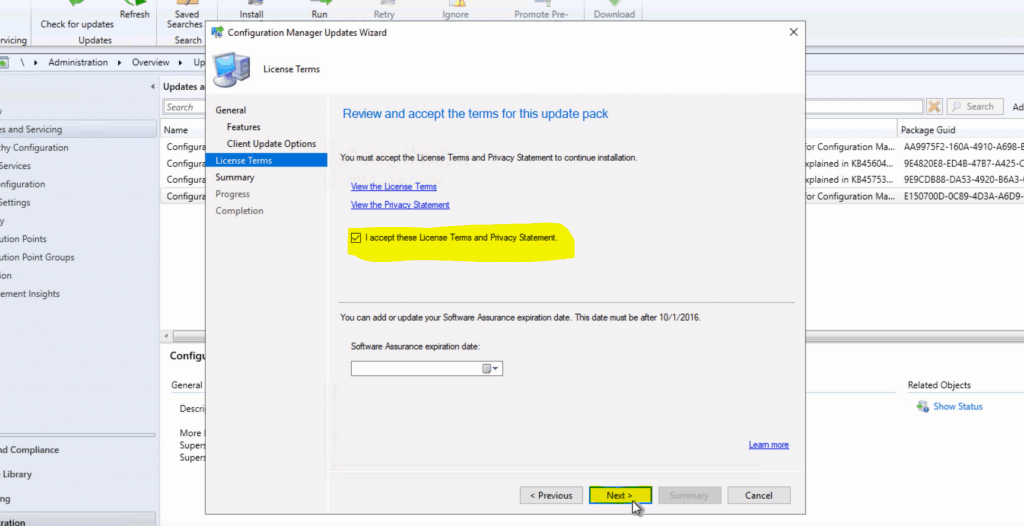The width and height of the screenshot is (1024, 526).
Task: Click the Progress step in wizard sidebar
Action: coord(232,194)
